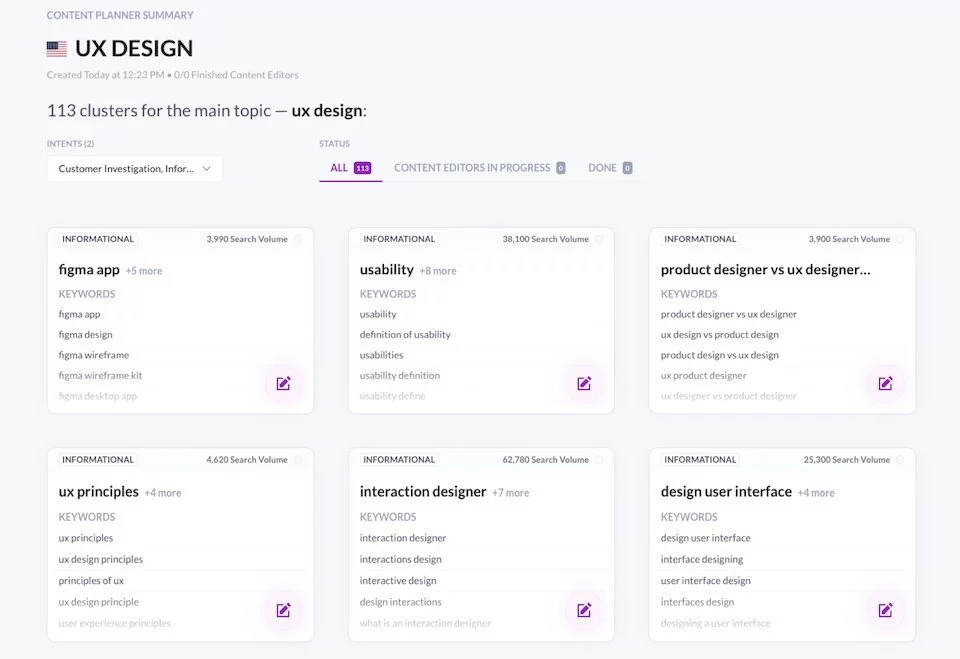Click the 'ux principles' cluster title

click(x=98, y=492)
